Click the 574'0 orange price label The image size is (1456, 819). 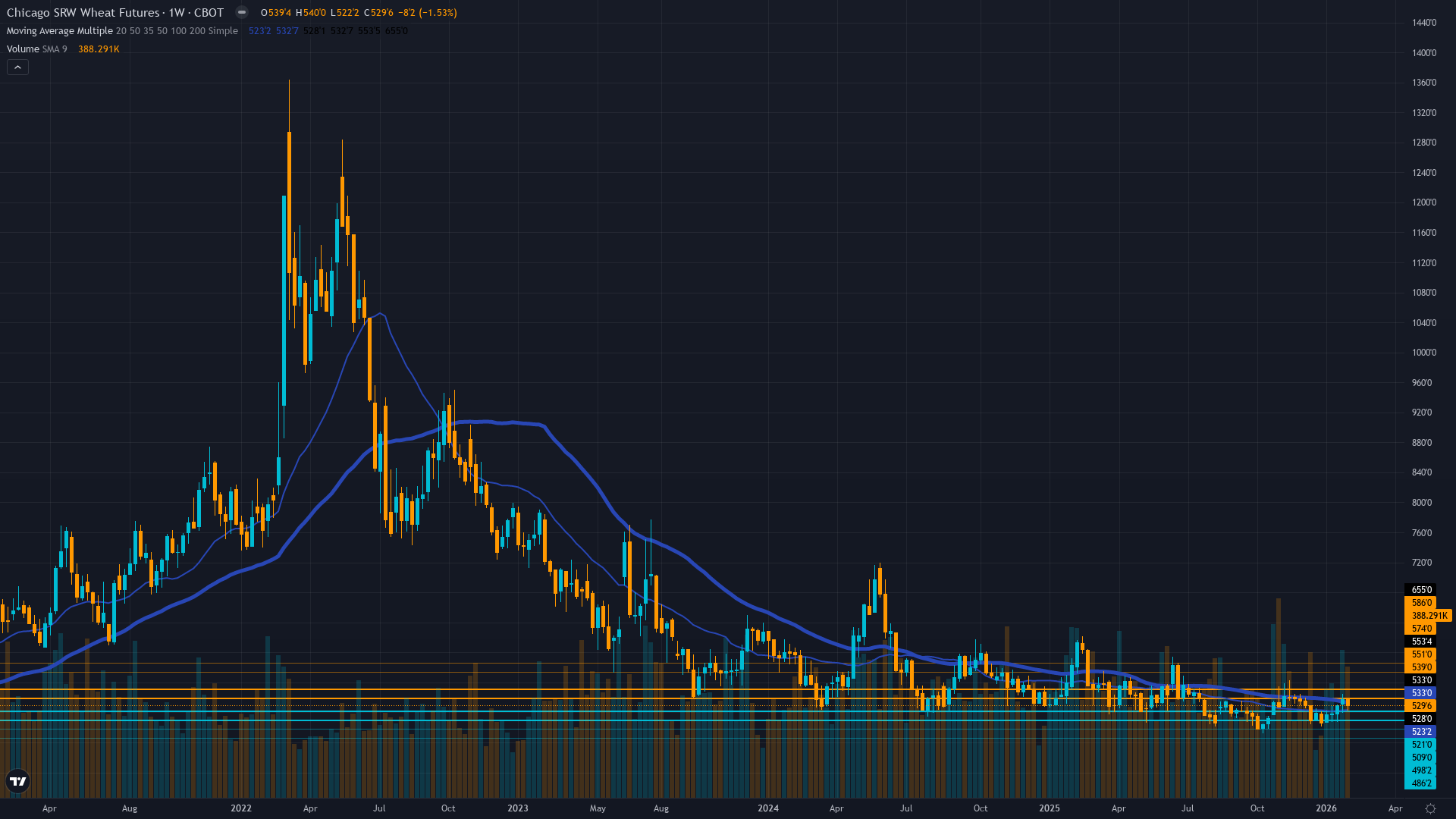click(x=1422, y=629)
